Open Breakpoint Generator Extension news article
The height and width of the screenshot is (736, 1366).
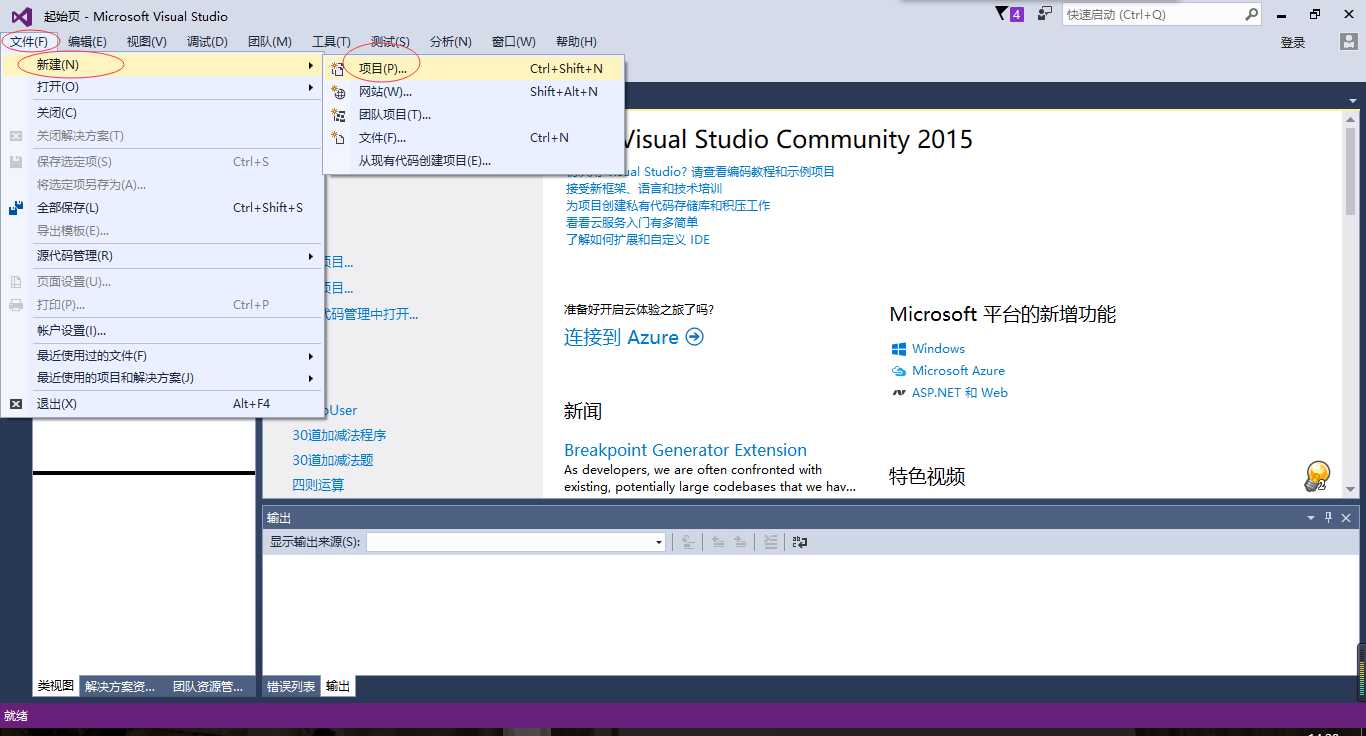coord(685,450)
